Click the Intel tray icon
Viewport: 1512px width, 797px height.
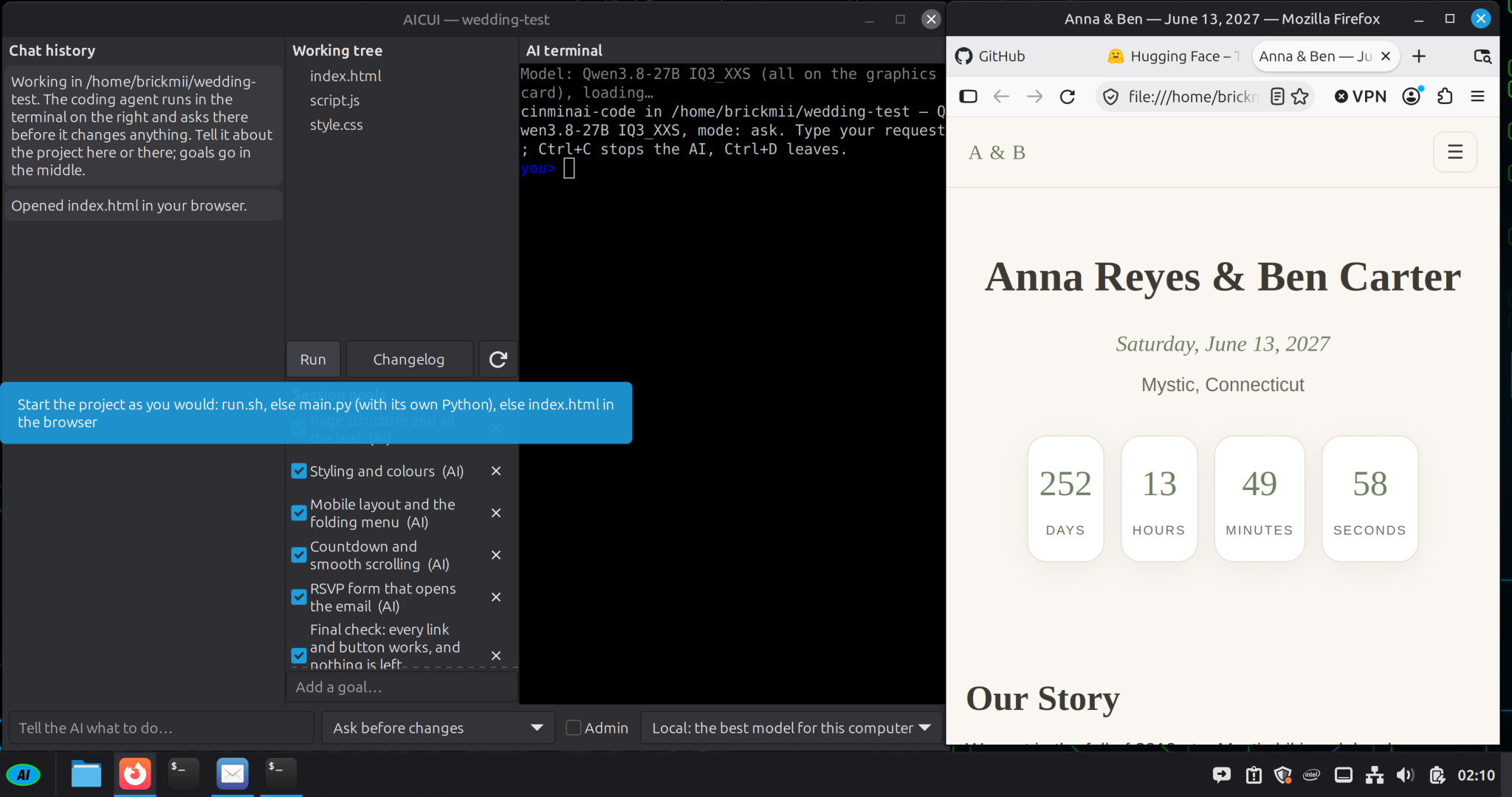pos(1312,775)
